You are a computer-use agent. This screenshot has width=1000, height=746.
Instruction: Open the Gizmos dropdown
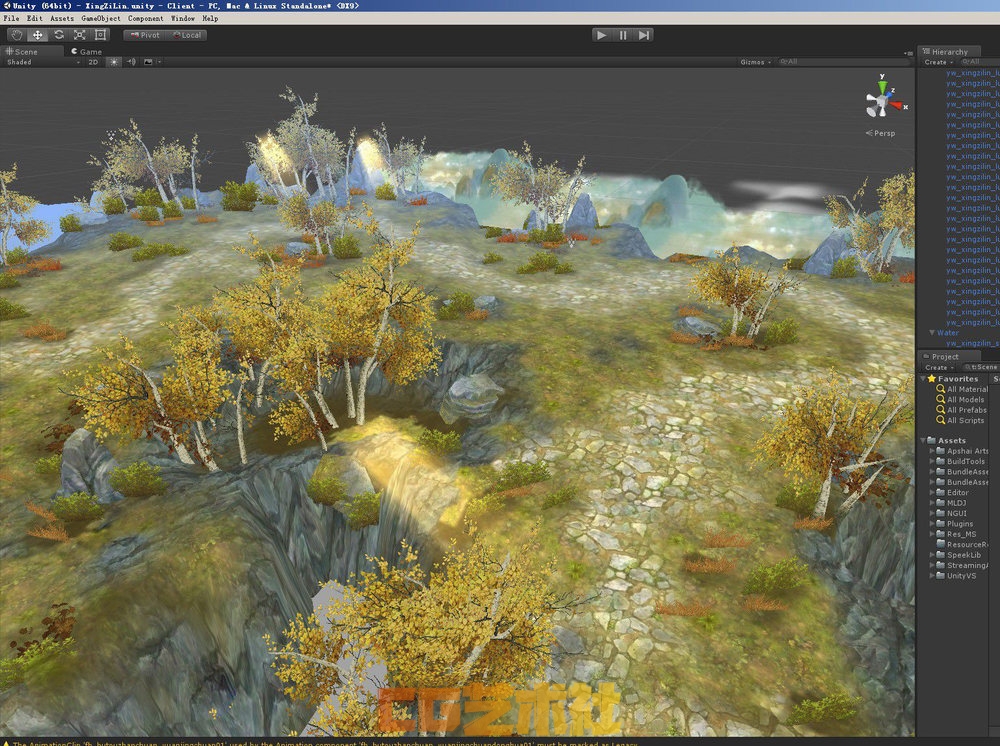click(x=756, y=62)
